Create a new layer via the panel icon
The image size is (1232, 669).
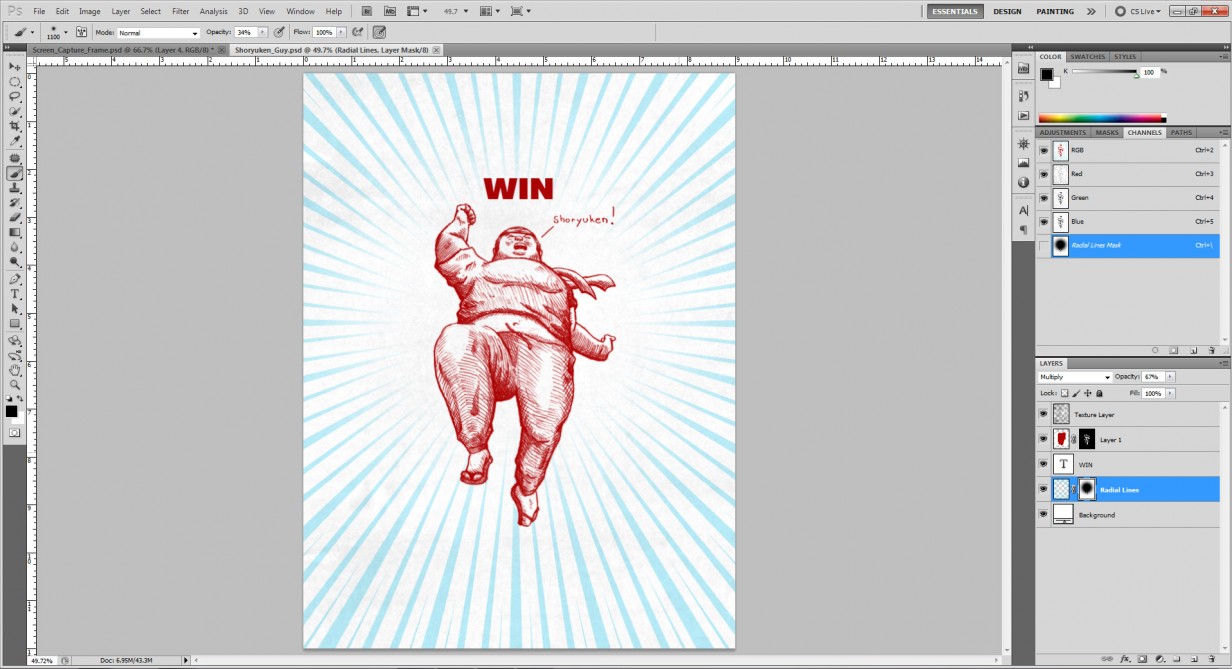click(x=1195, y=659)
